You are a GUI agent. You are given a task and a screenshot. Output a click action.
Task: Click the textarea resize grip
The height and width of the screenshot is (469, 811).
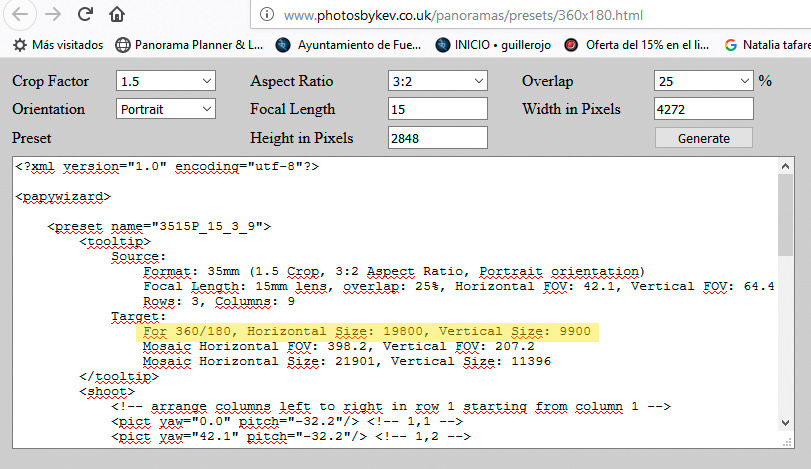pyautogui.click(x=787, y=442)
